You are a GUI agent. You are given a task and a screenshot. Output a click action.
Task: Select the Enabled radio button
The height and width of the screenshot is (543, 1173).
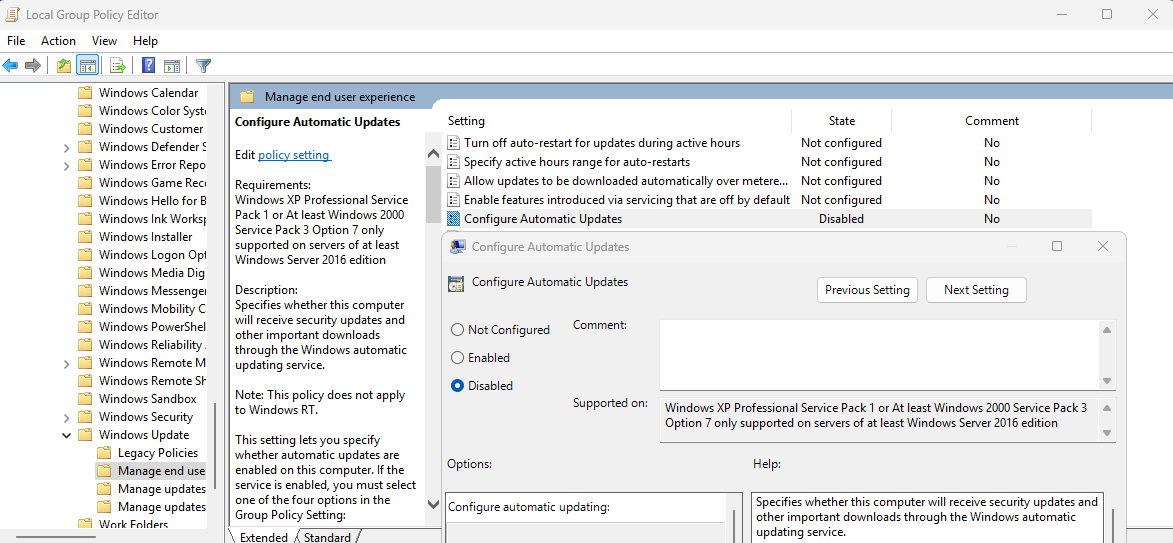(x=456, y=358)
